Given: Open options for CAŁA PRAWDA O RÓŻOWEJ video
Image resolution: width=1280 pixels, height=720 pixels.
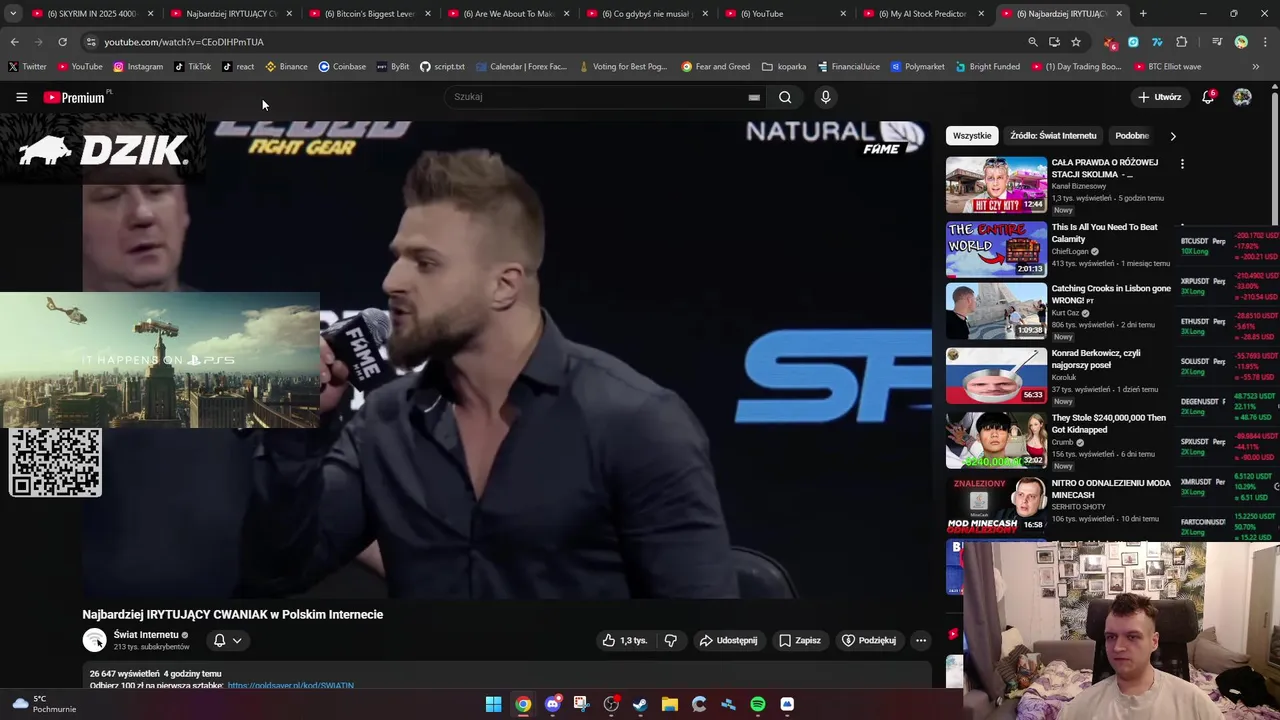Looking at the screenshot, I should pos(1182,164).
